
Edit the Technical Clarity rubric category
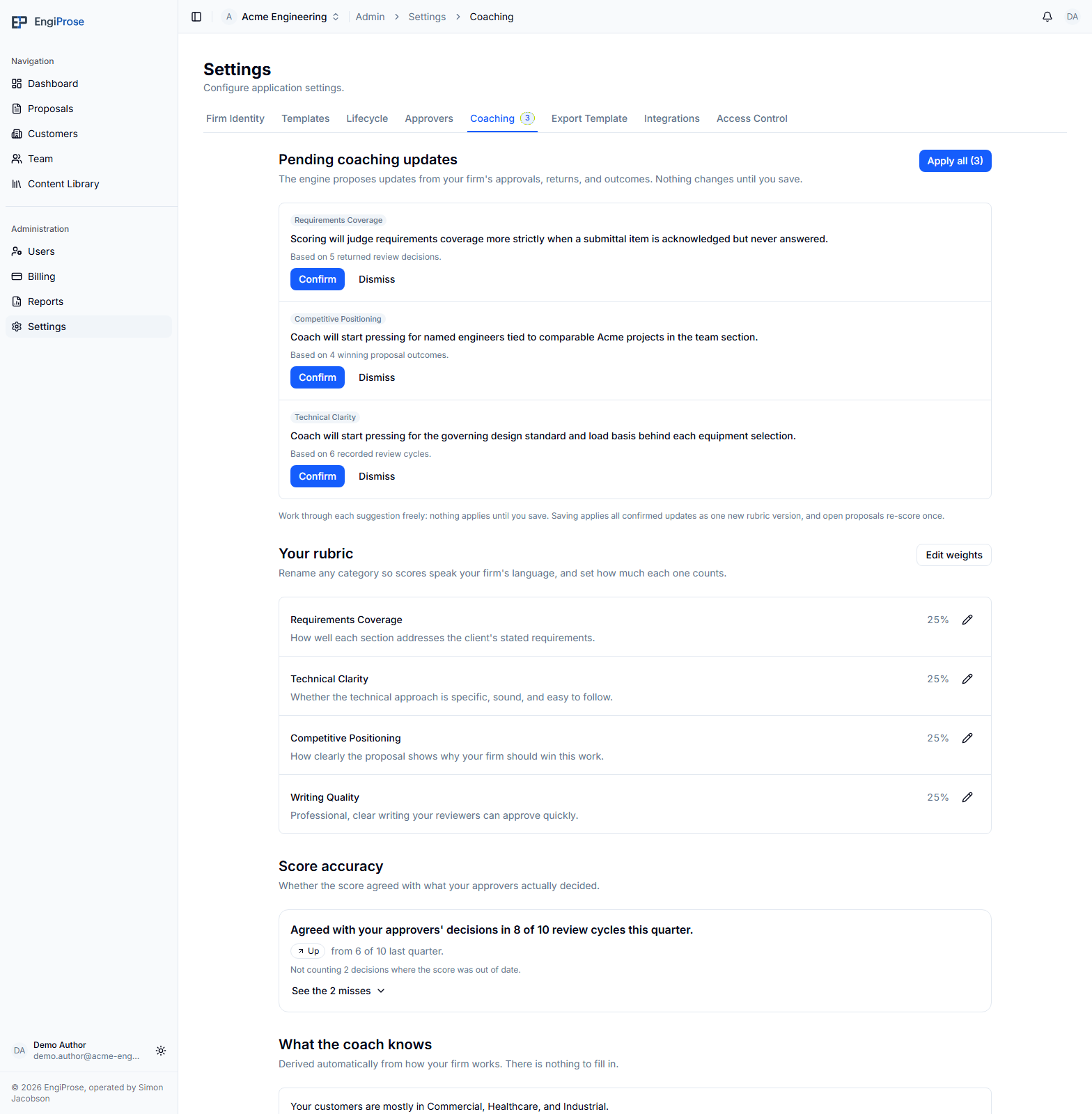[967, 679]
